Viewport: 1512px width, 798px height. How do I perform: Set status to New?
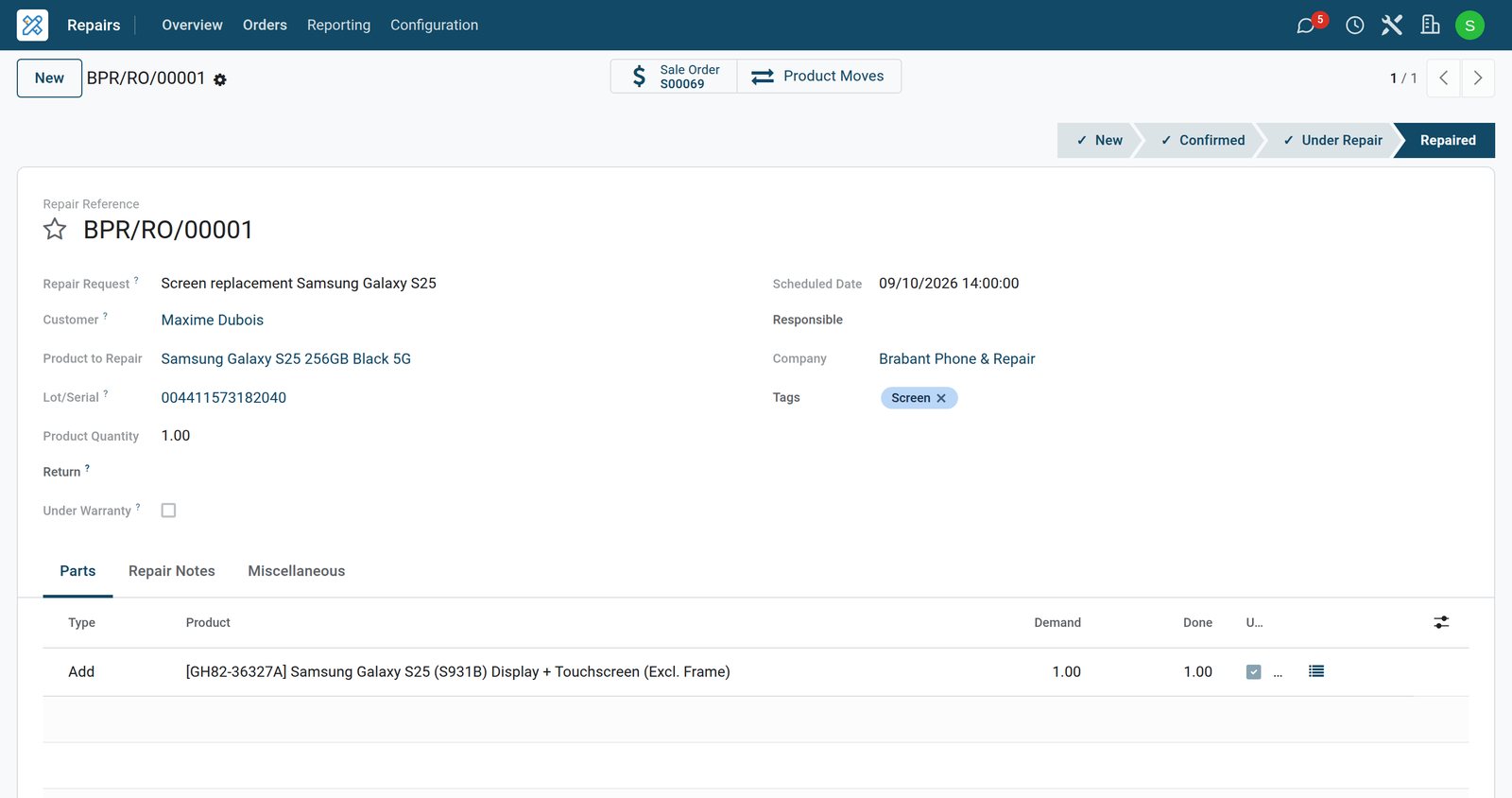pyautogui.click(x=1099, y=140)
